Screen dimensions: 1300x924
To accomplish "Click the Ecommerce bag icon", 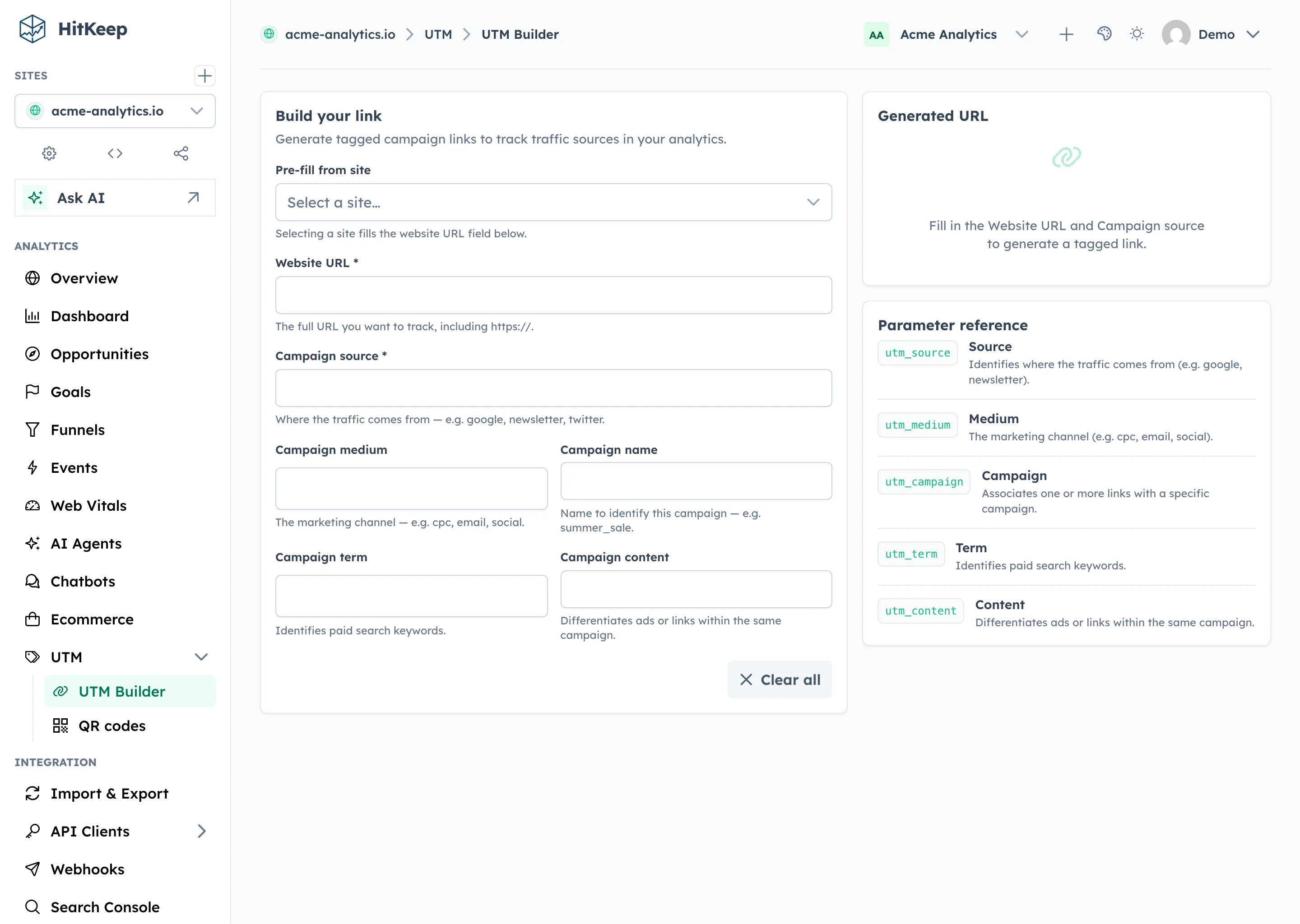I will pyautogui.click(x=32, y=619).
